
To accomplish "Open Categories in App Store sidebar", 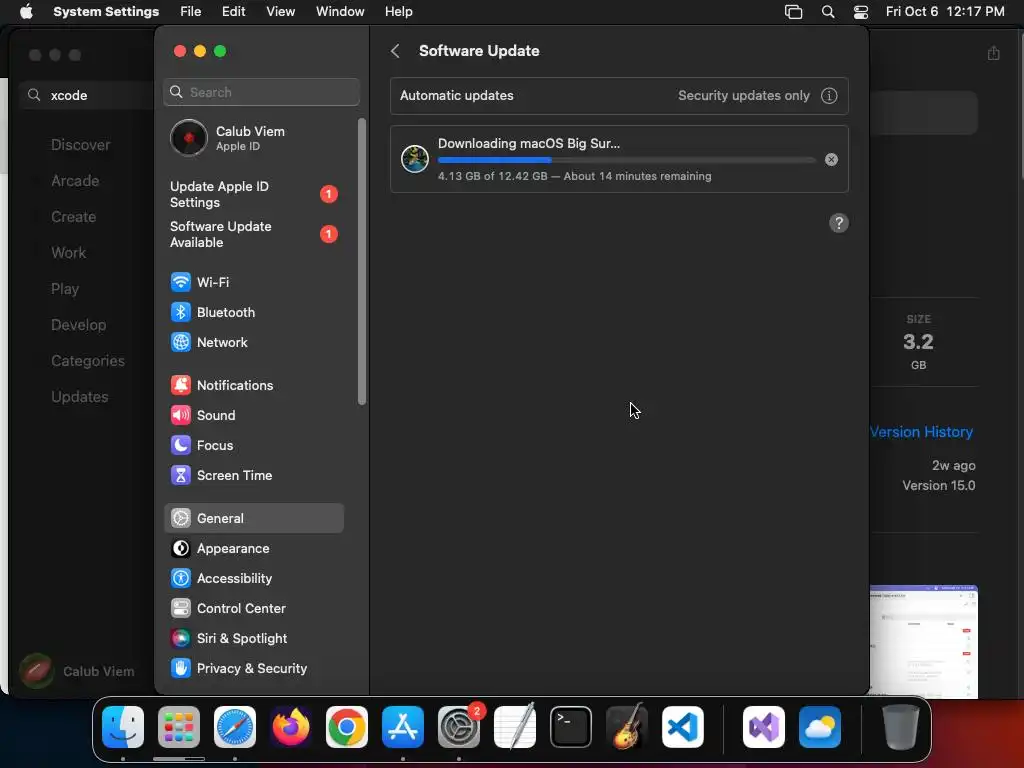I will click(x=88, y=360).
